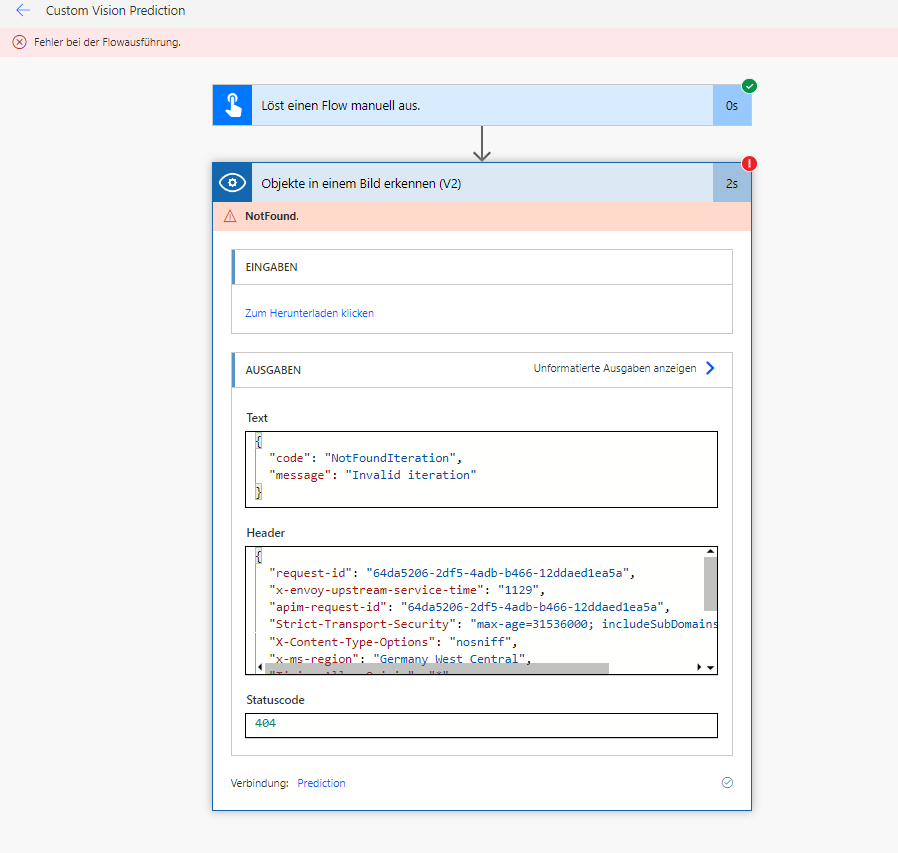Click the red error circle icon in the banner

point(19,42)
